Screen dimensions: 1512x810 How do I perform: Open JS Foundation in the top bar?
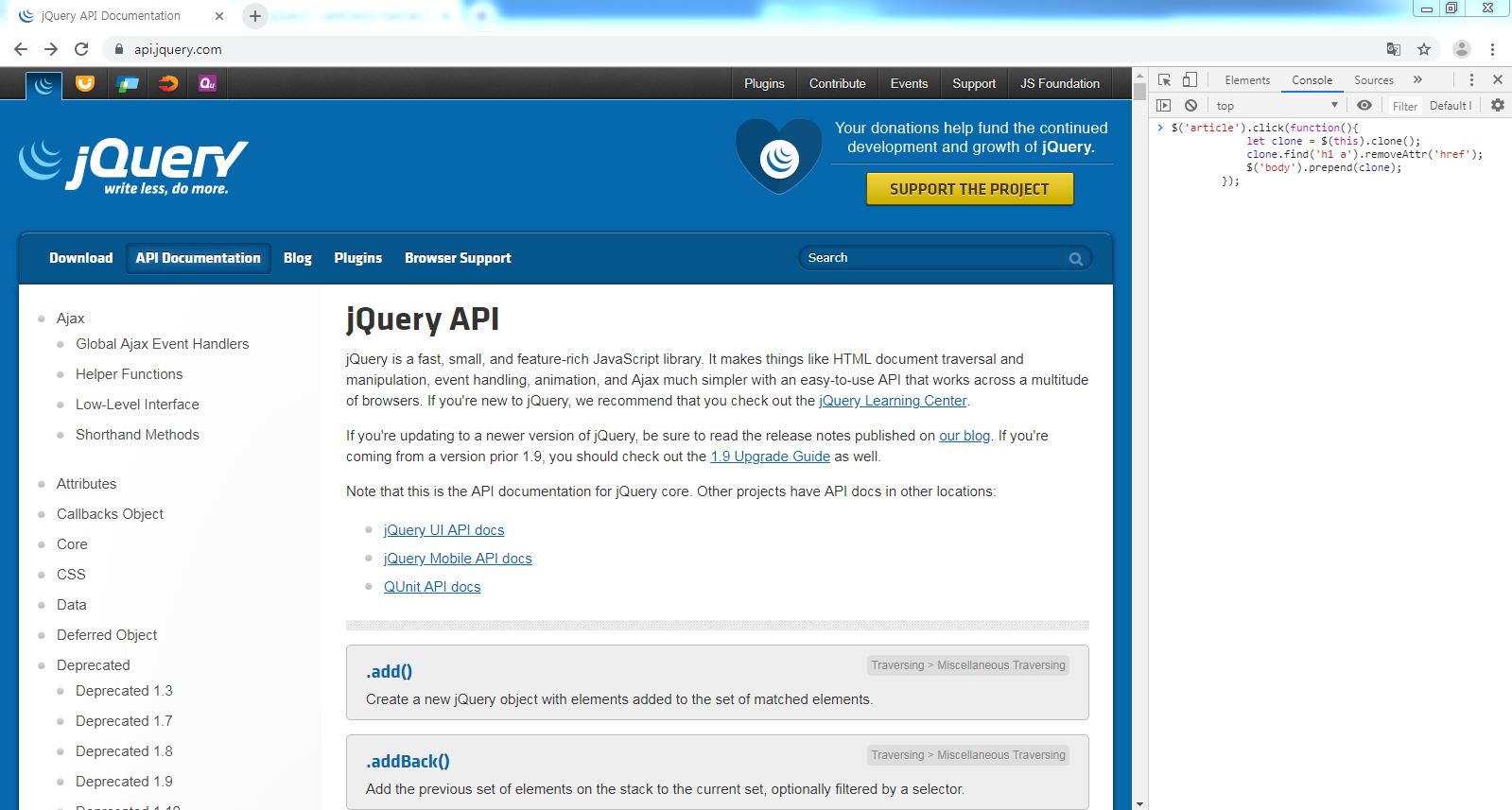click(x=1060, y=83)
